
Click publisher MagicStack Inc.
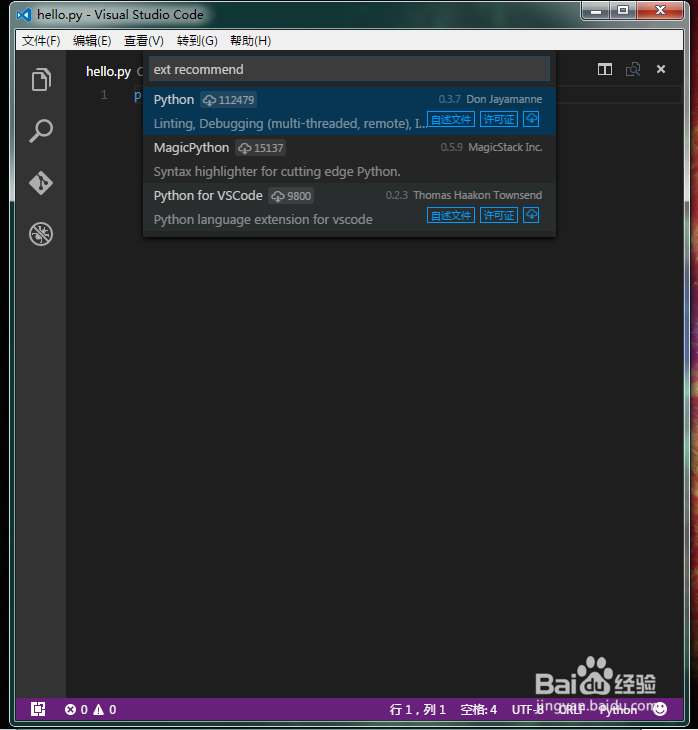pos(505,147)
